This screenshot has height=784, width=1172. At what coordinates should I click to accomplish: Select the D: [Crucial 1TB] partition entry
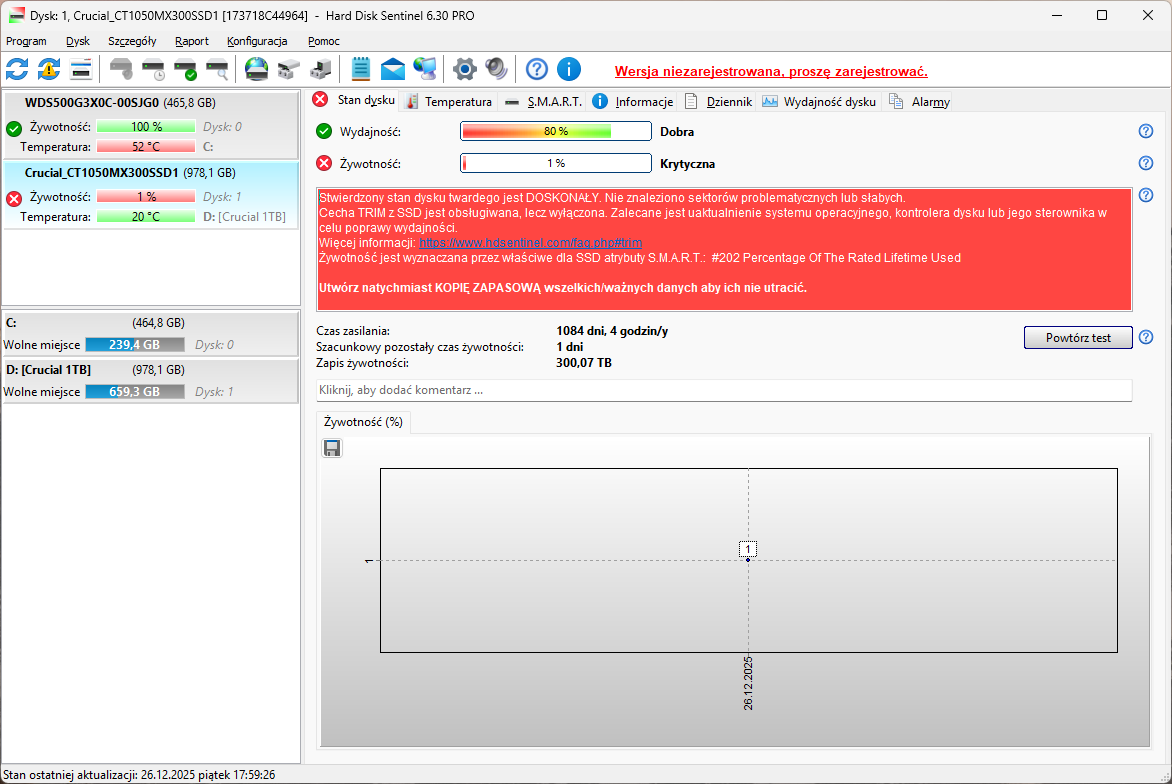tap(151, 380)
